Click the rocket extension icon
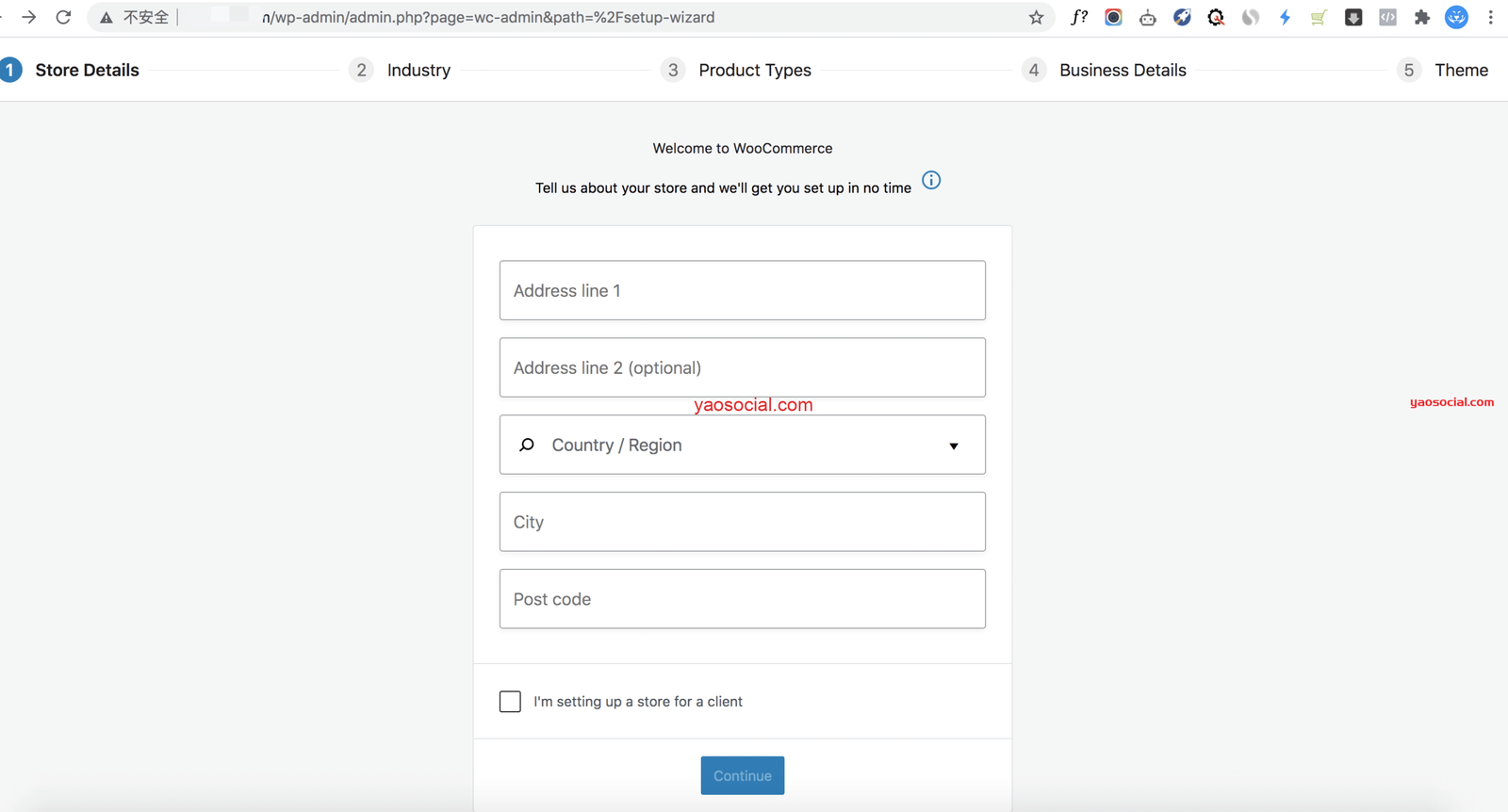 (x=1182, y=17)
